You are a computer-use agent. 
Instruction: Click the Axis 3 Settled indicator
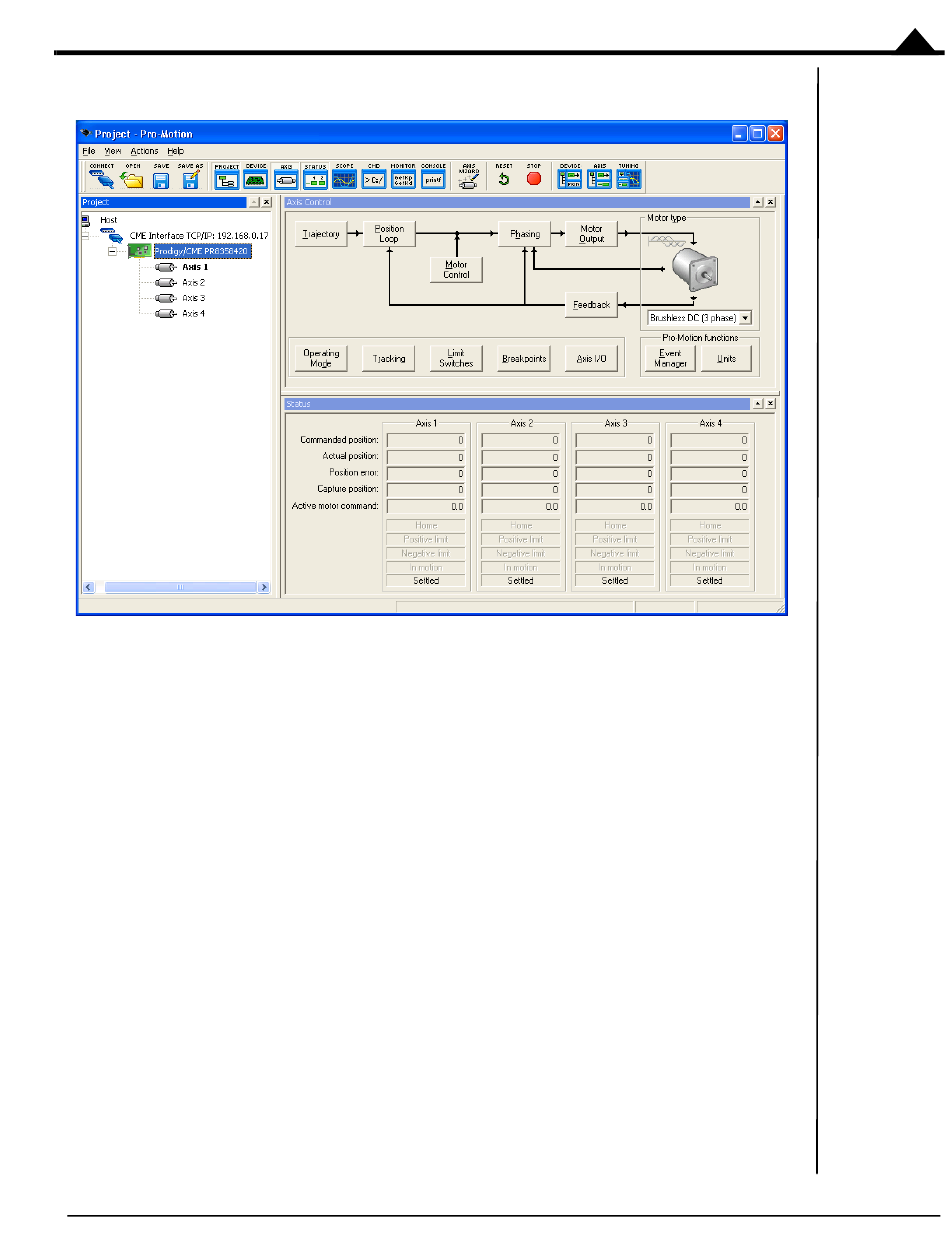pos(615,580)
